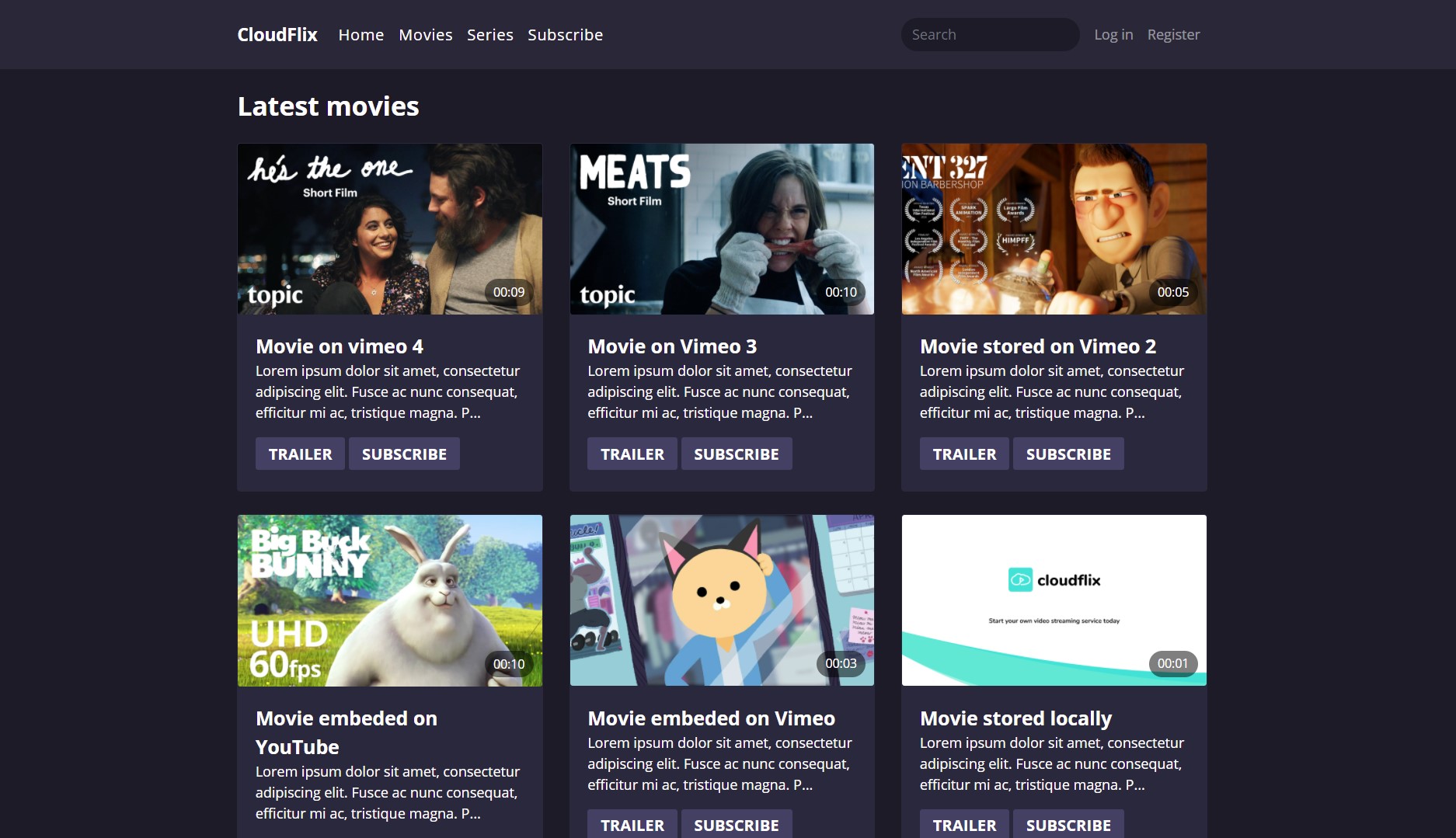This screenshot has width=1456, height=838.
Task: Subscribe under Movie on vimeo 4
Action: tap(404, 454)
